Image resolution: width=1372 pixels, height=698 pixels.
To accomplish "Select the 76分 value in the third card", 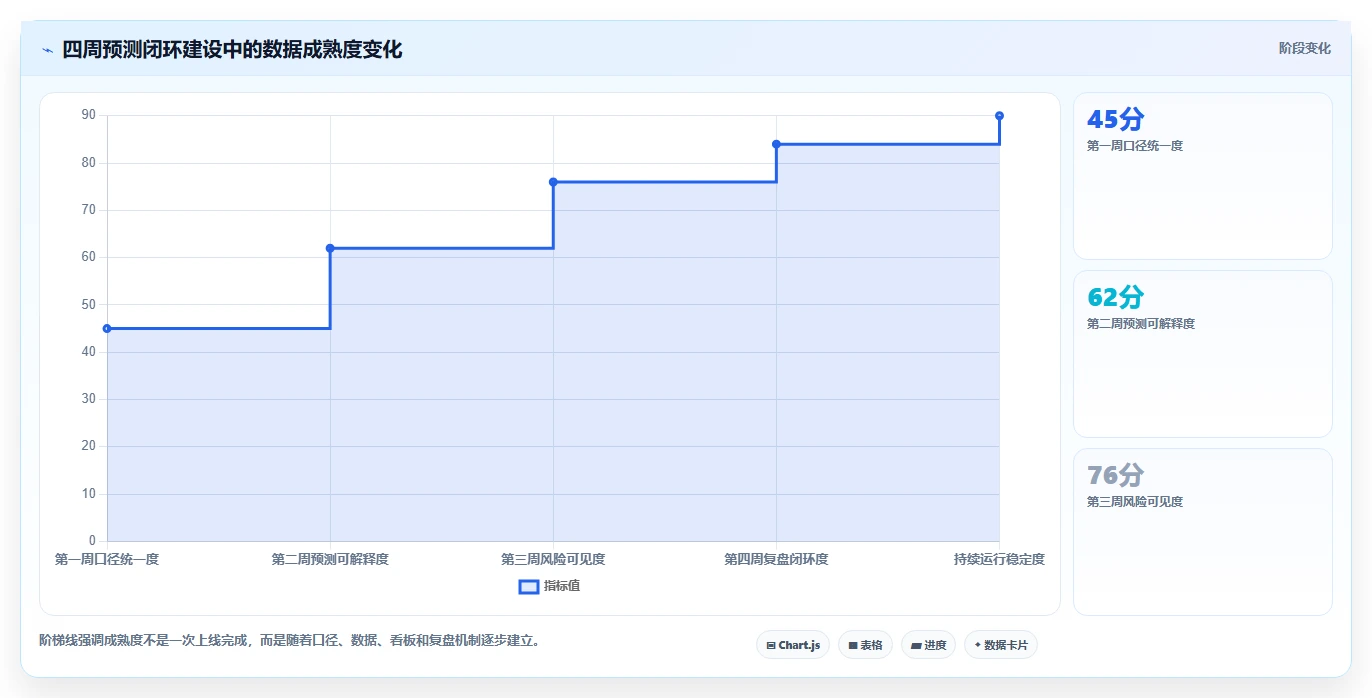I will 1115,475.
